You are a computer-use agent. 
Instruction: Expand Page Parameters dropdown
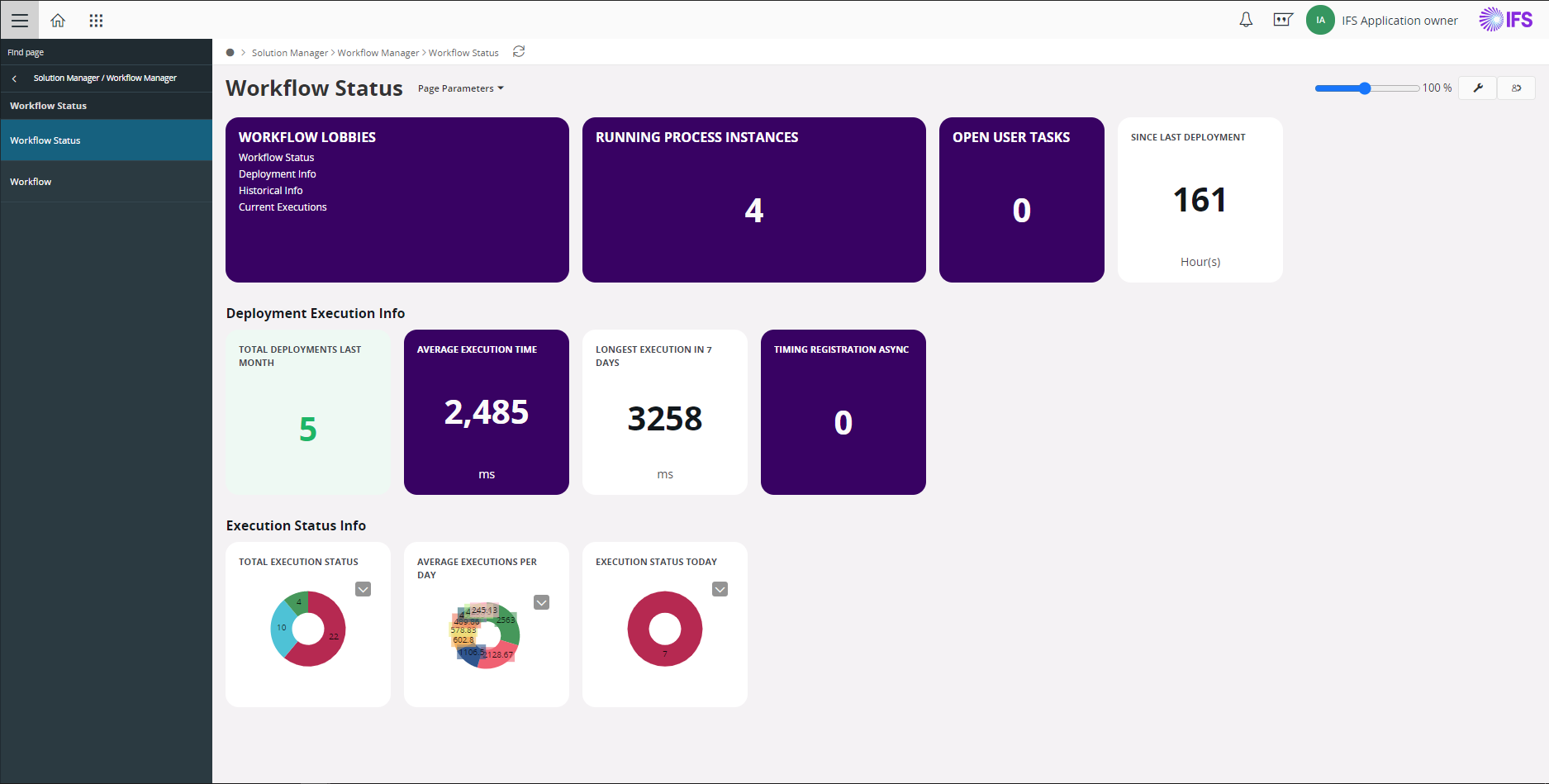point(460,88)
